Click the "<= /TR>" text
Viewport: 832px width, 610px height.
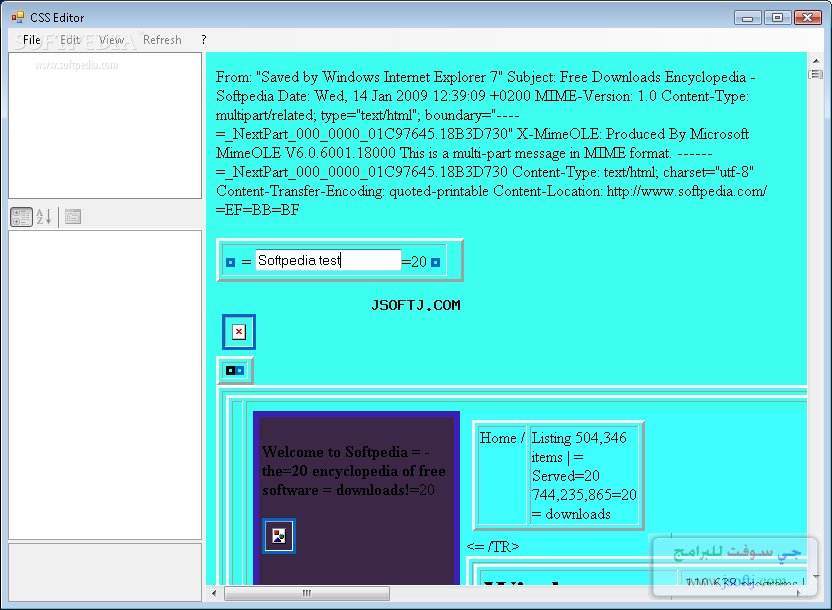click(x=492, y=546)
